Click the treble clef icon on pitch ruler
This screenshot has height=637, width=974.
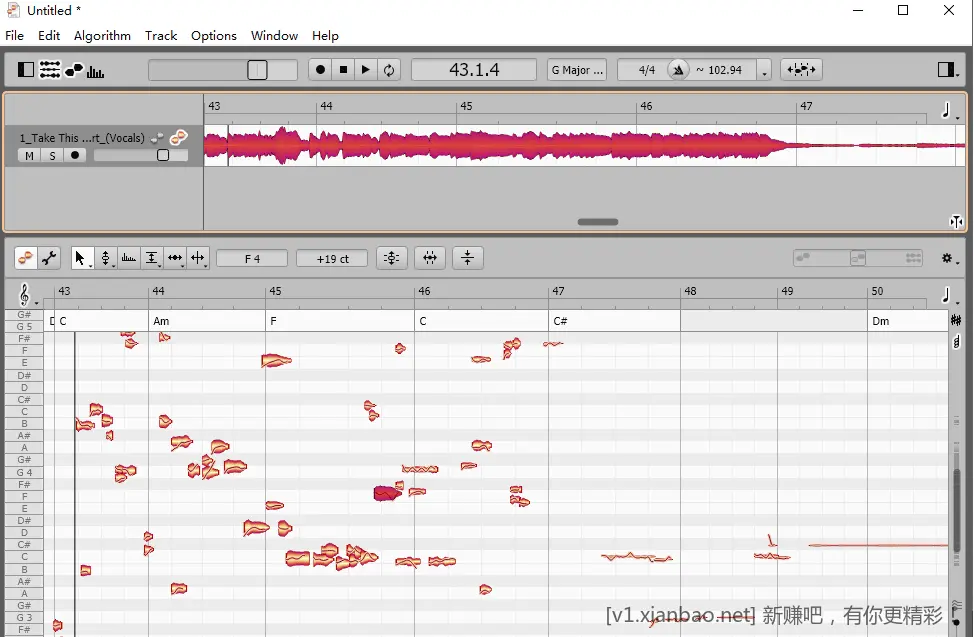(x=22, y=293)
